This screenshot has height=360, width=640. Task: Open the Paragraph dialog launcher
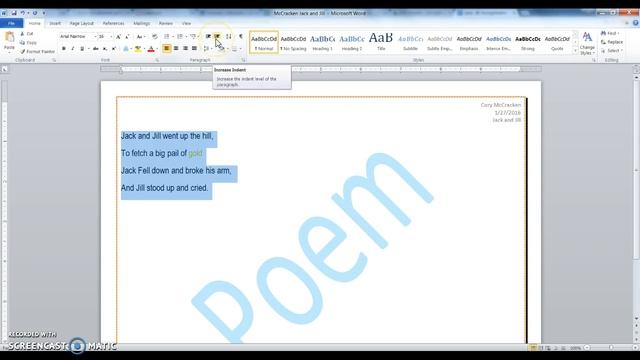[x=243, y=60]
